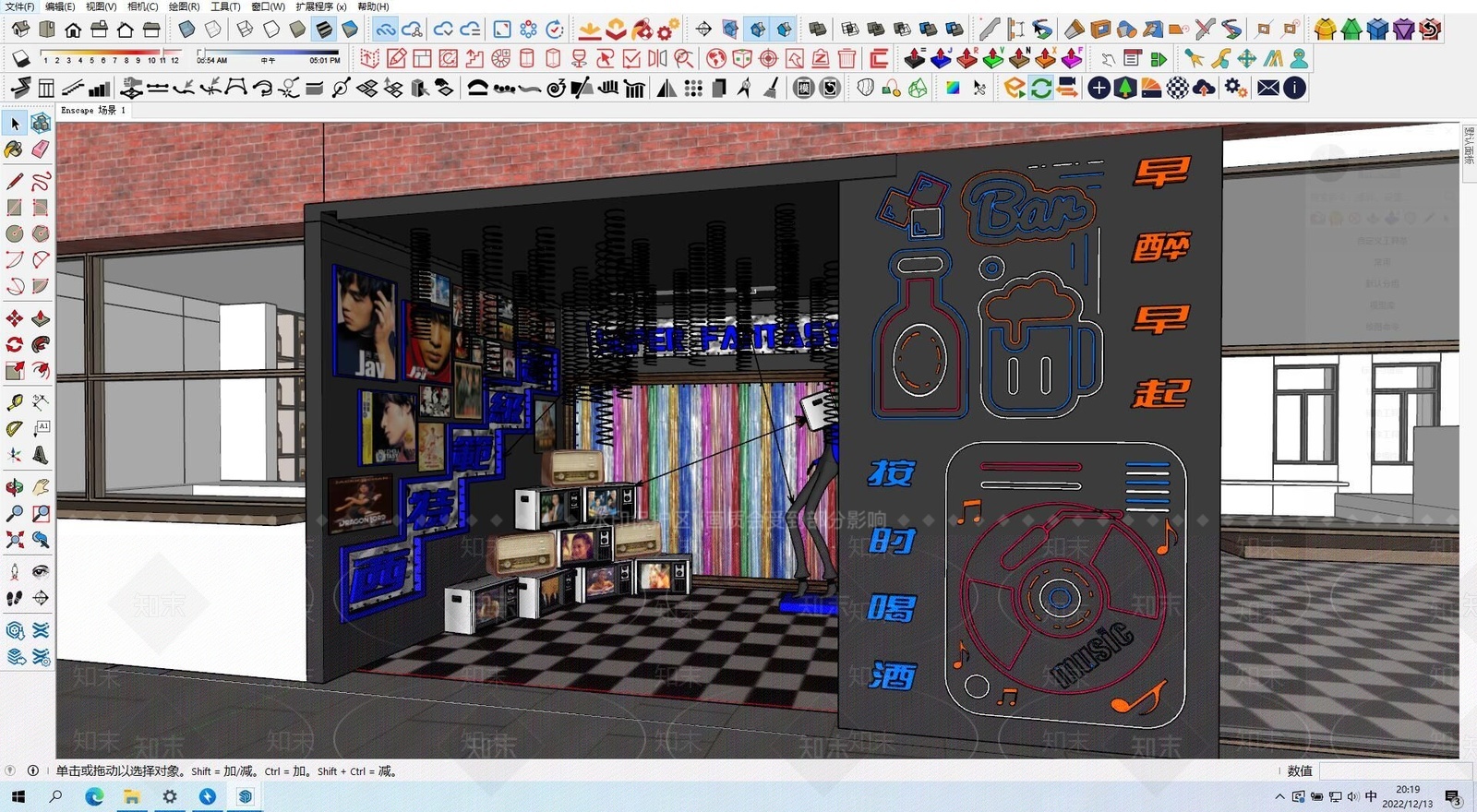
Task: Open the 帮助(H) menu
Action: pos(373,6)
